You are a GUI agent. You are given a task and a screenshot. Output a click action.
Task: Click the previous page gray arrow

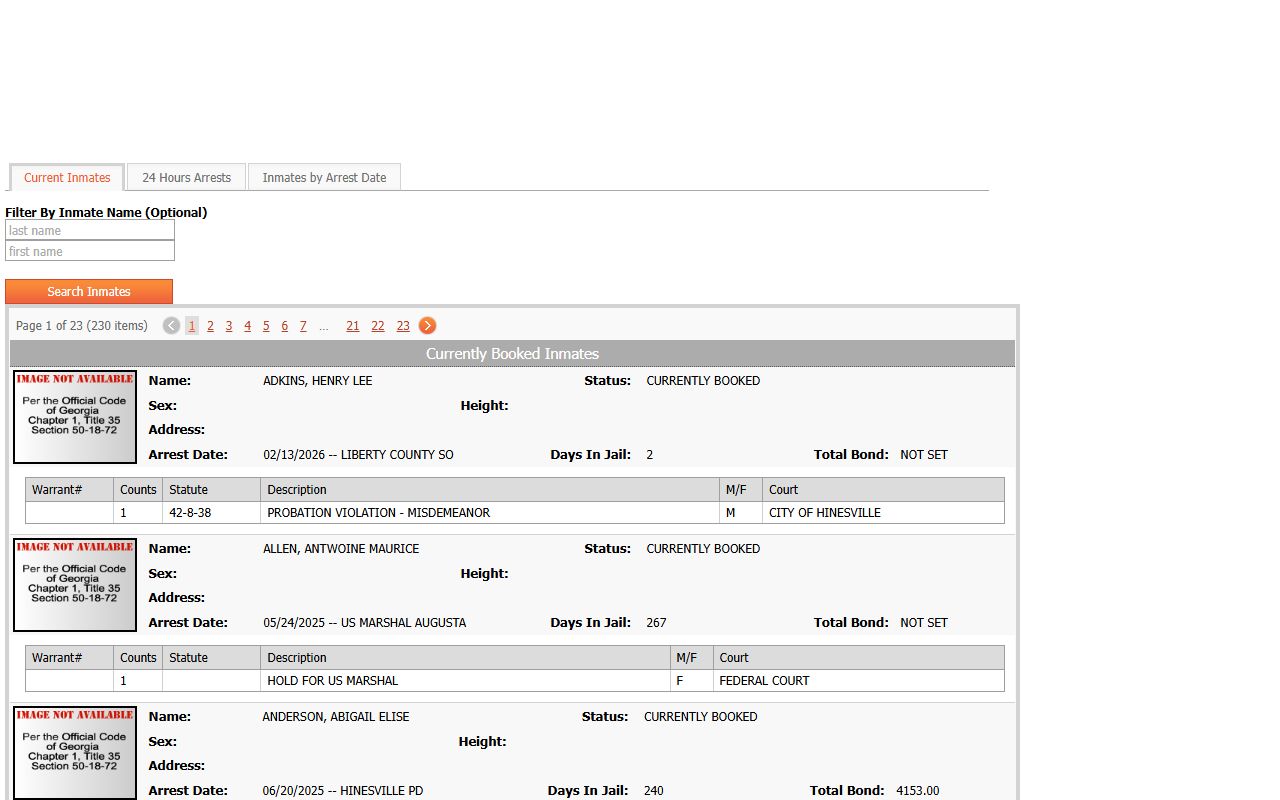(171, 326)
